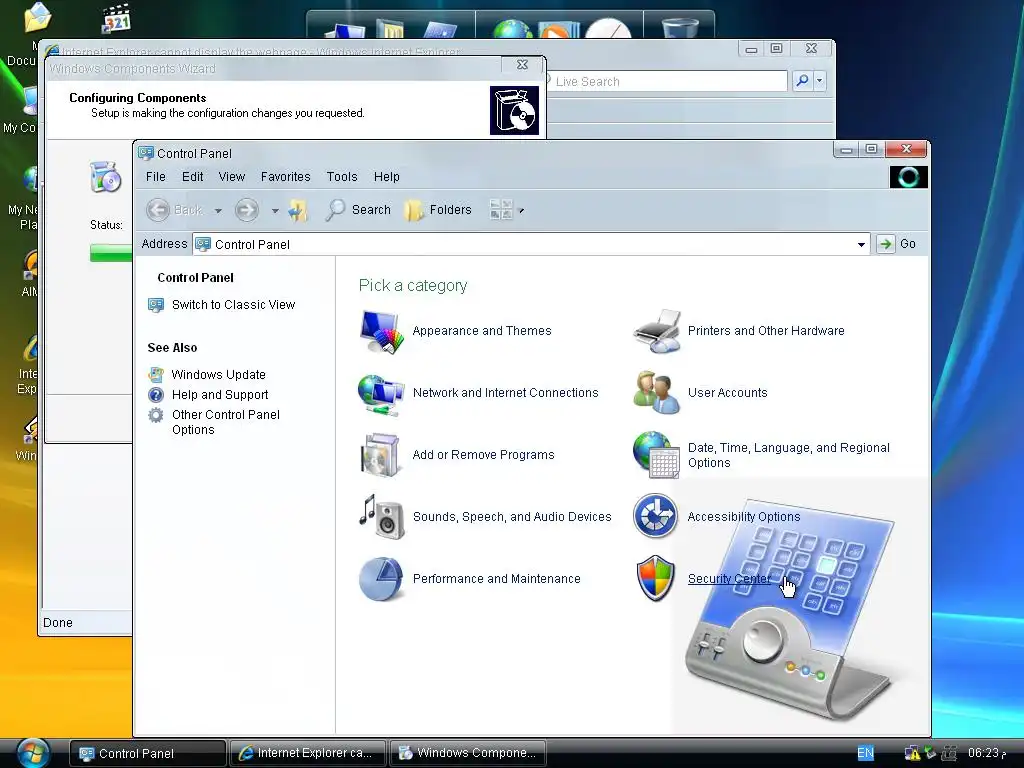This screenshot has width=1024, height=768.
Task: Click the security alert tray icon
Action: point(912,753)
